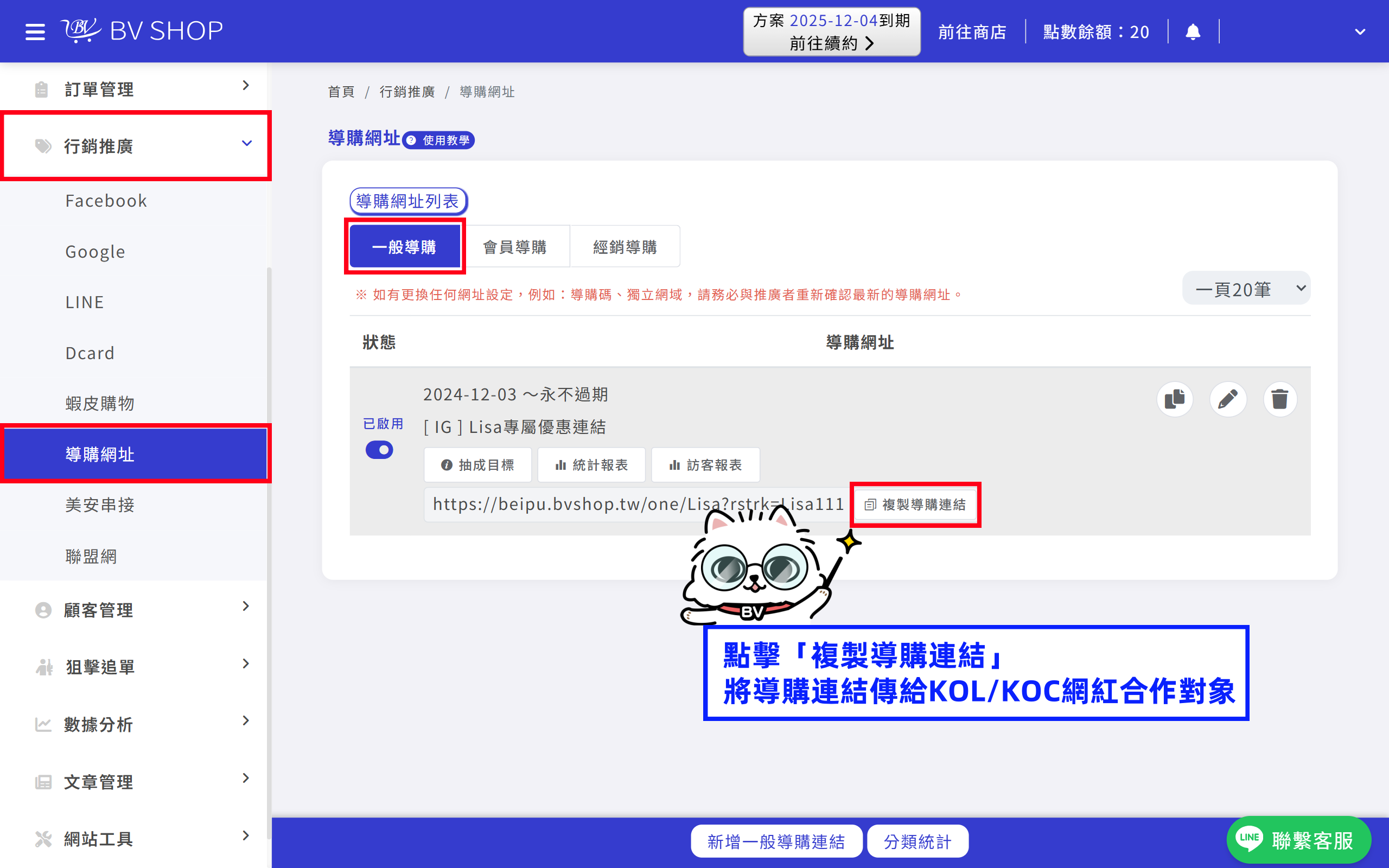Open Google in the sidebar
Screen dimensions: 1389x868
point(95,251)
